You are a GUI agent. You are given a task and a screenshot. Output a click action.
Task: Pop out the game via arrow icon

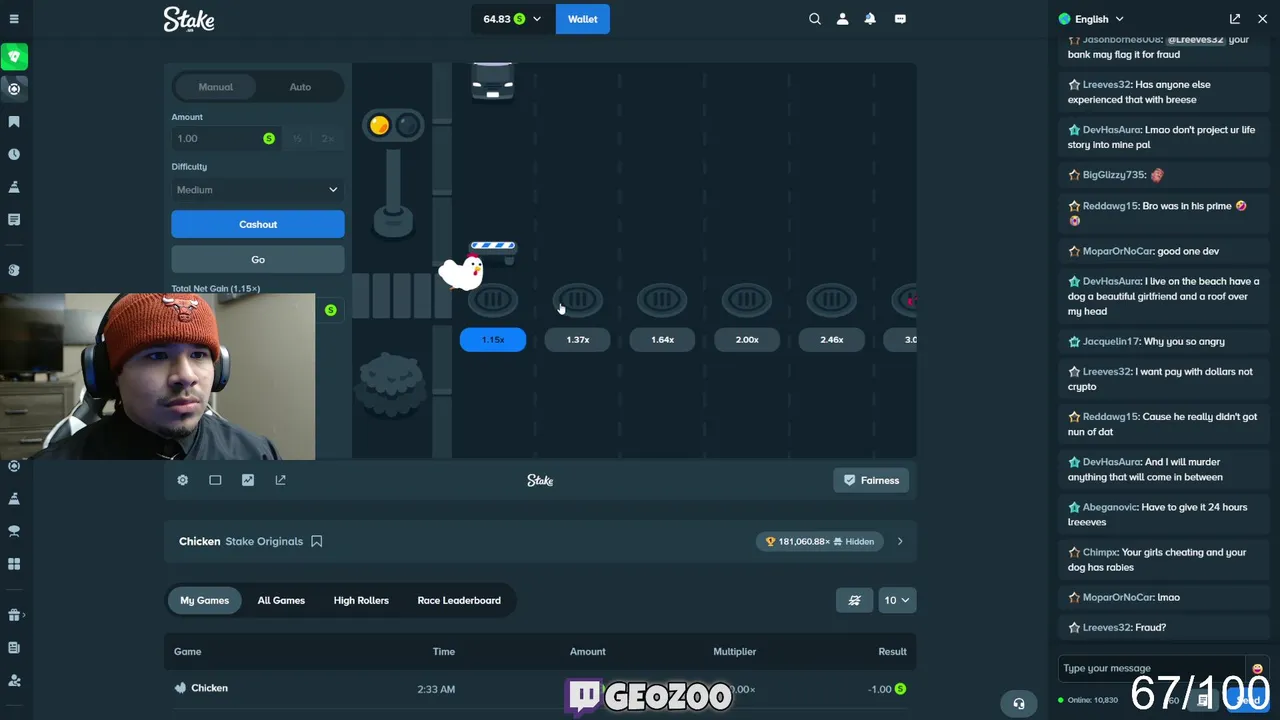[281, 480]
